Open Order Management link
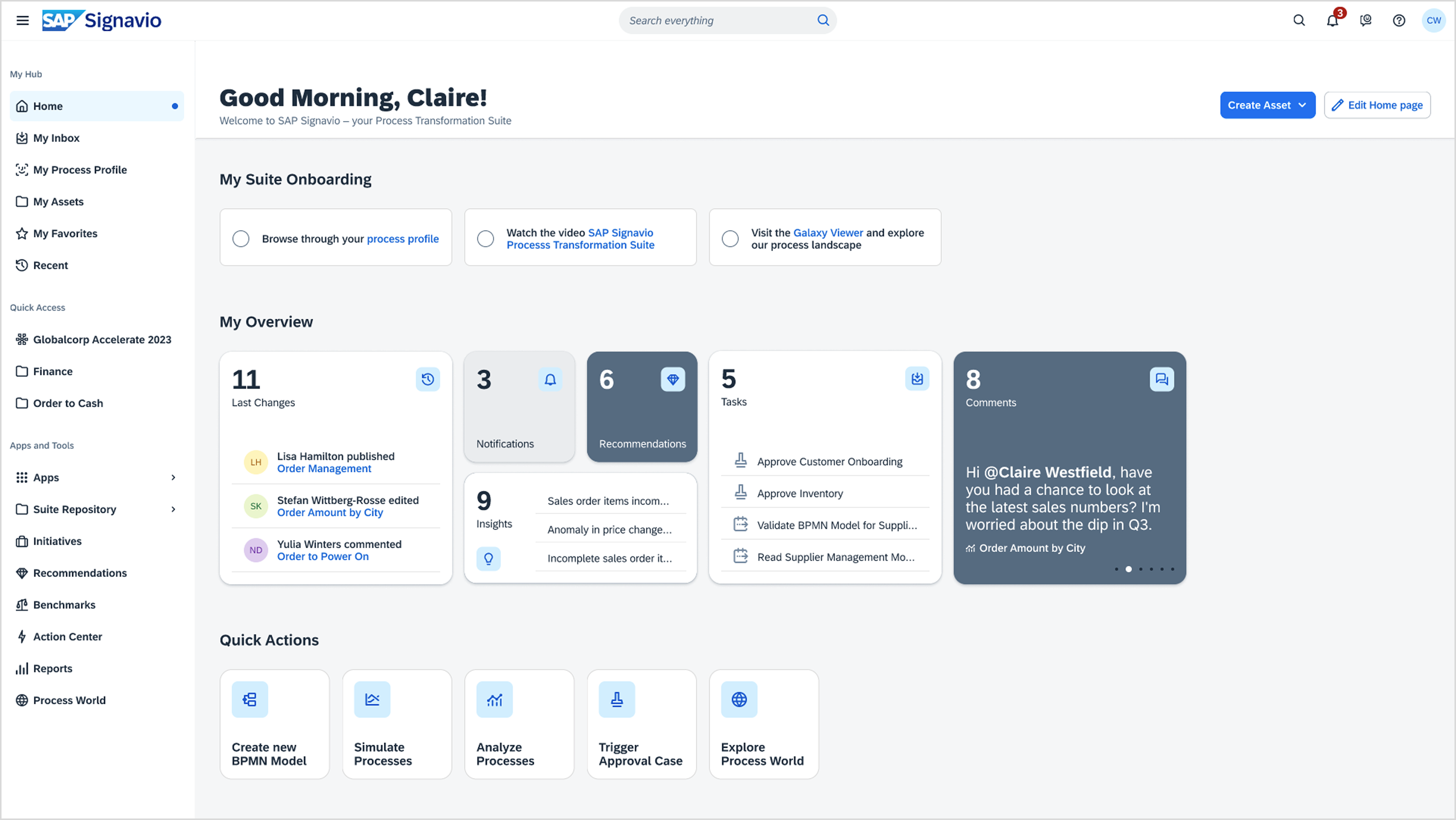 pyautogui.click(x=324, y=468)
